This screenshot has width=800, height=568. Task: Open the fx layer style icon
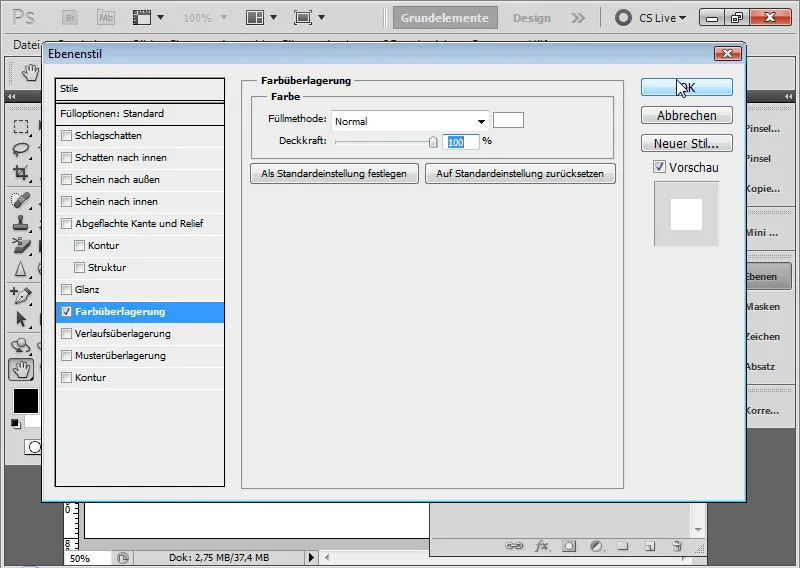[542, 546]
